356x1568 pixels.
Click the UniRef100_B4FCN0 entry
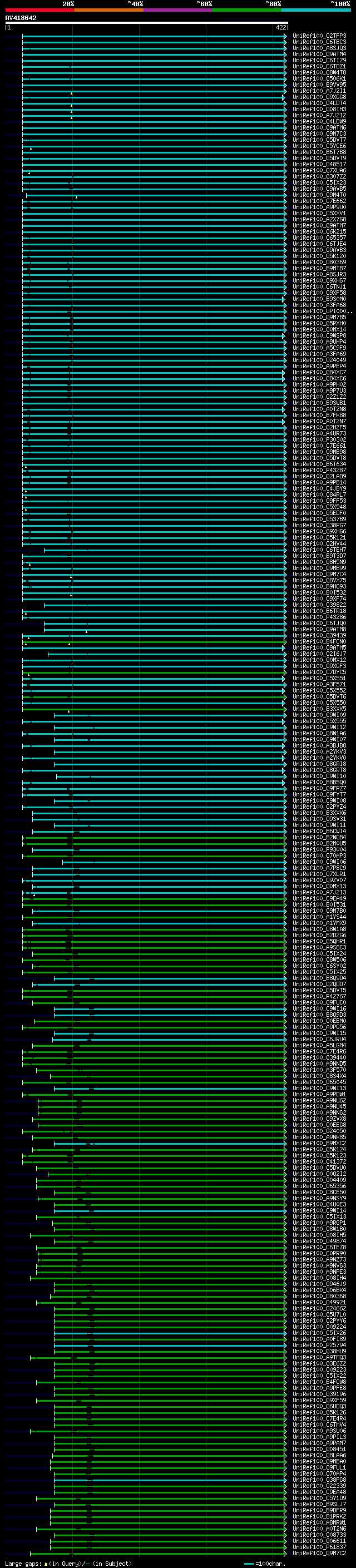319,641
